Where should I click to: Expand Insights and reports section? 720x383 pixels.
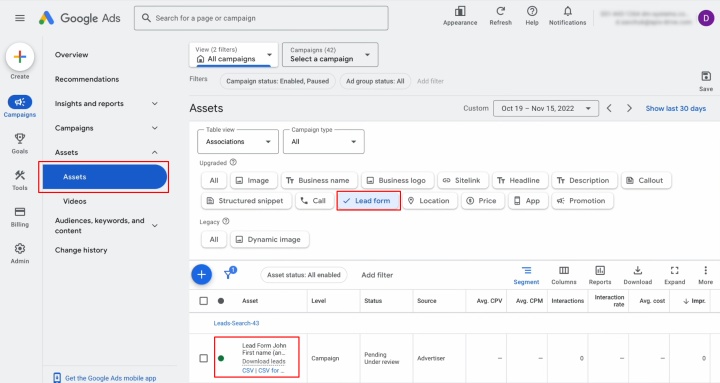pos(155,104)
